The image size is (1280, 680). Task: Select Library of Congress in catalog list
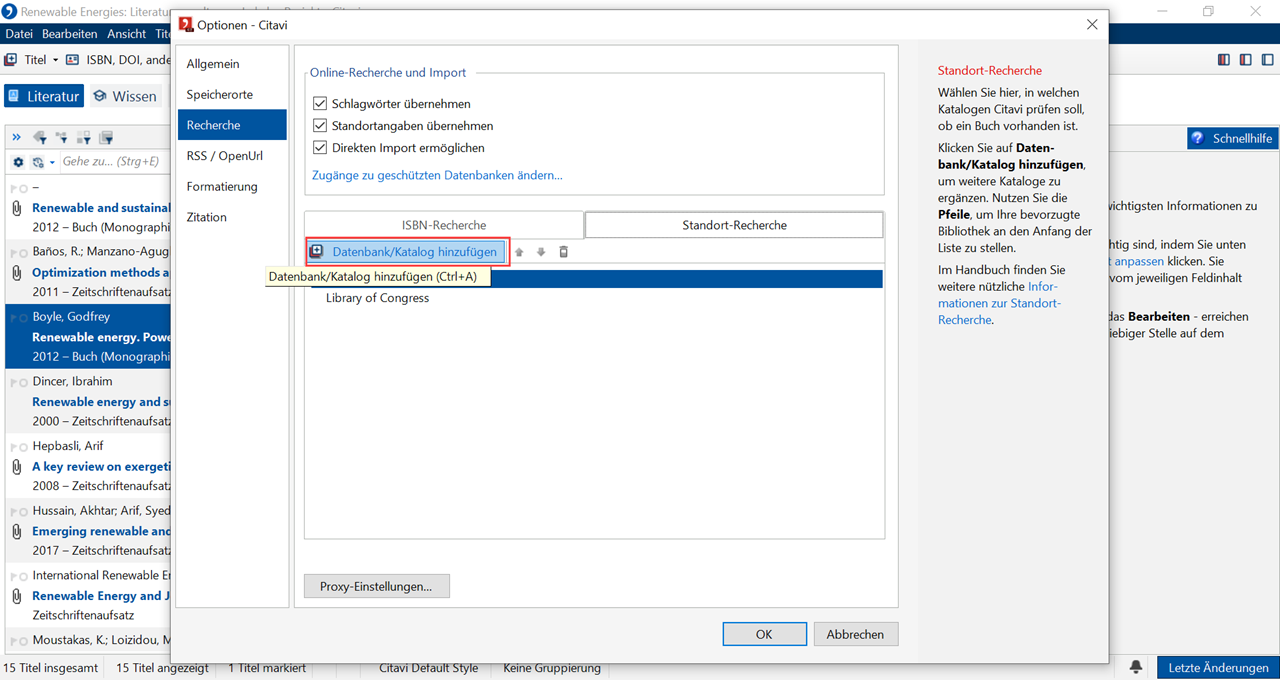tap(377, 298)
